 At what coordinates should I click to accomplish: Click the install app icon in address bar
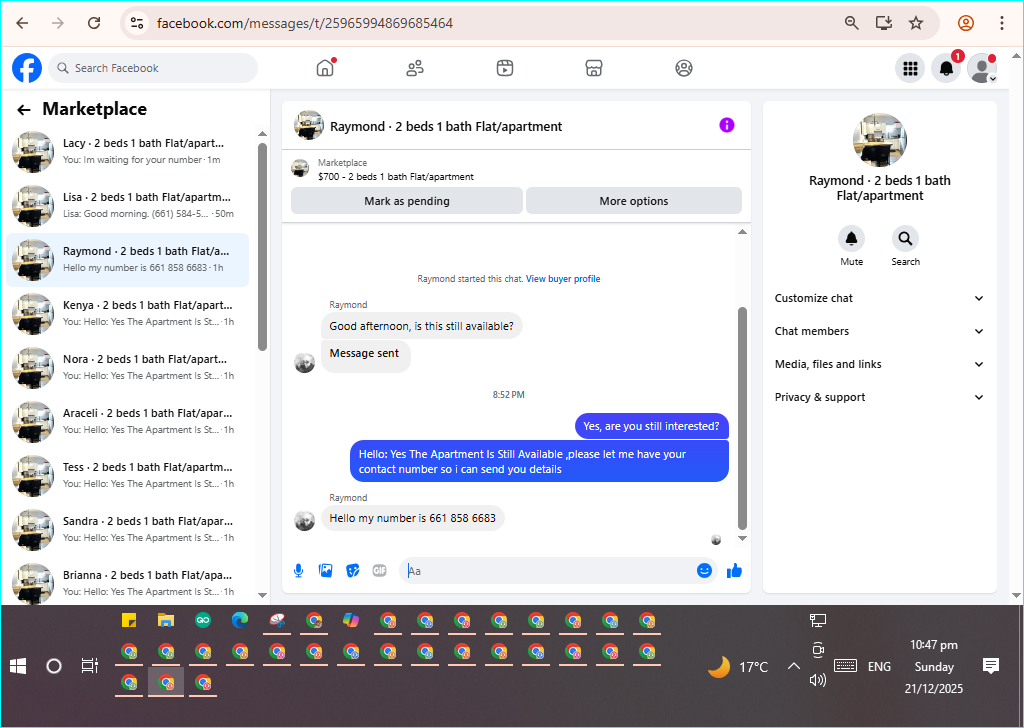[x=884, y=23]
